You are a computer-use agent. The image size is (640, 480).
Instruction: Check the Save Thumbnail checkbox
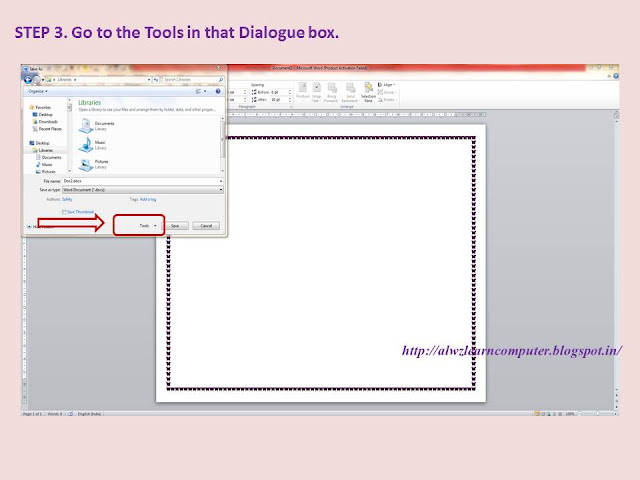coord(64,212)
